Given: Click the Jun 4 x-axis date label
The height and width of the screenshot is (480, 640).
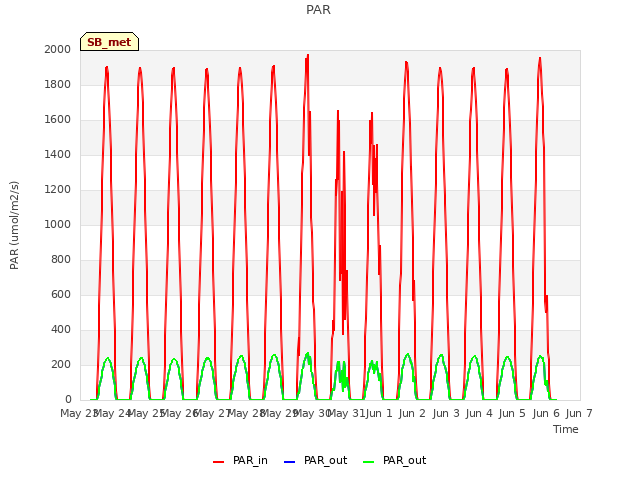Looking at the screenshot, I should [x=479, y=413].
